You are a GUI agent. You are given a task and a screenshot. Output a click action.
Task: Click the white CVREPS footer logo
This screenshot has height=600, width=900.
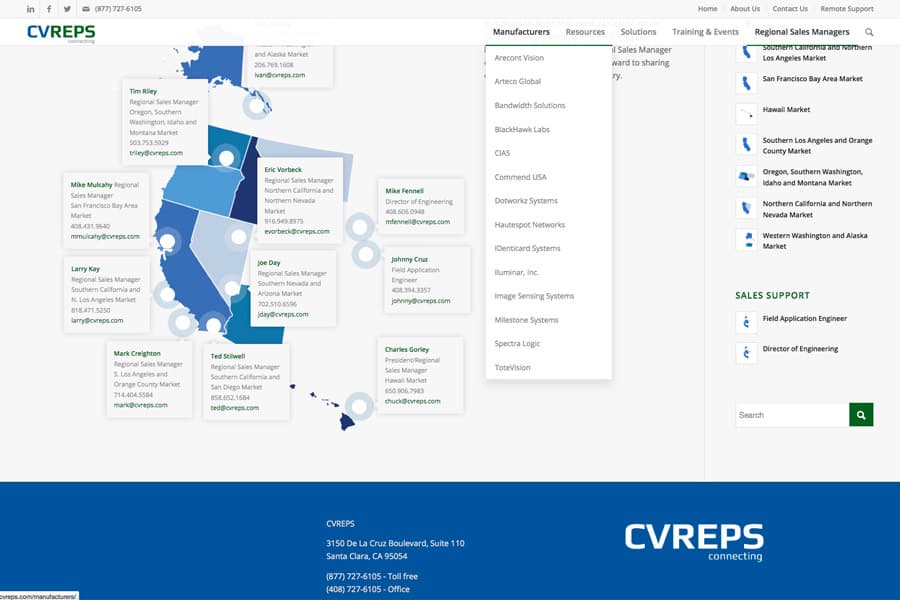pyautogui.click(x=694, y=541)
